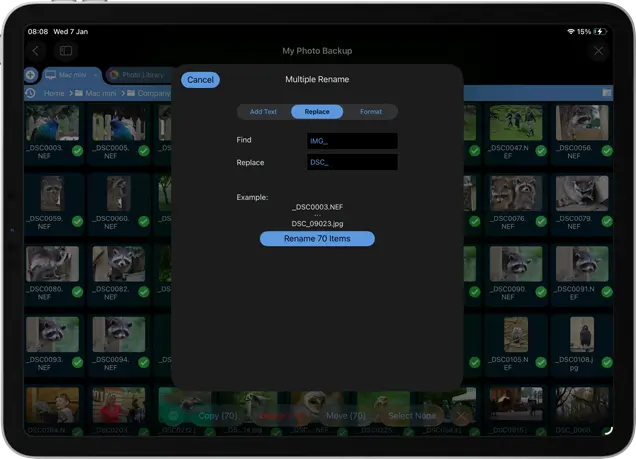
Task: Deselect checkmark on _DSC0079.NEF
Action: [x=607, y=221]
